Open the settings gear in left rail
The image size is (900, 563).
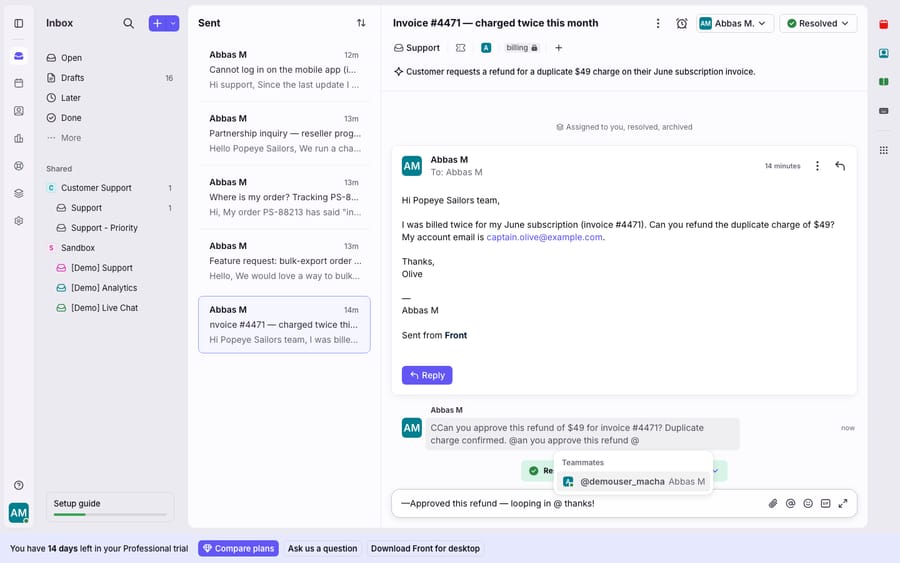click(18, 221)
